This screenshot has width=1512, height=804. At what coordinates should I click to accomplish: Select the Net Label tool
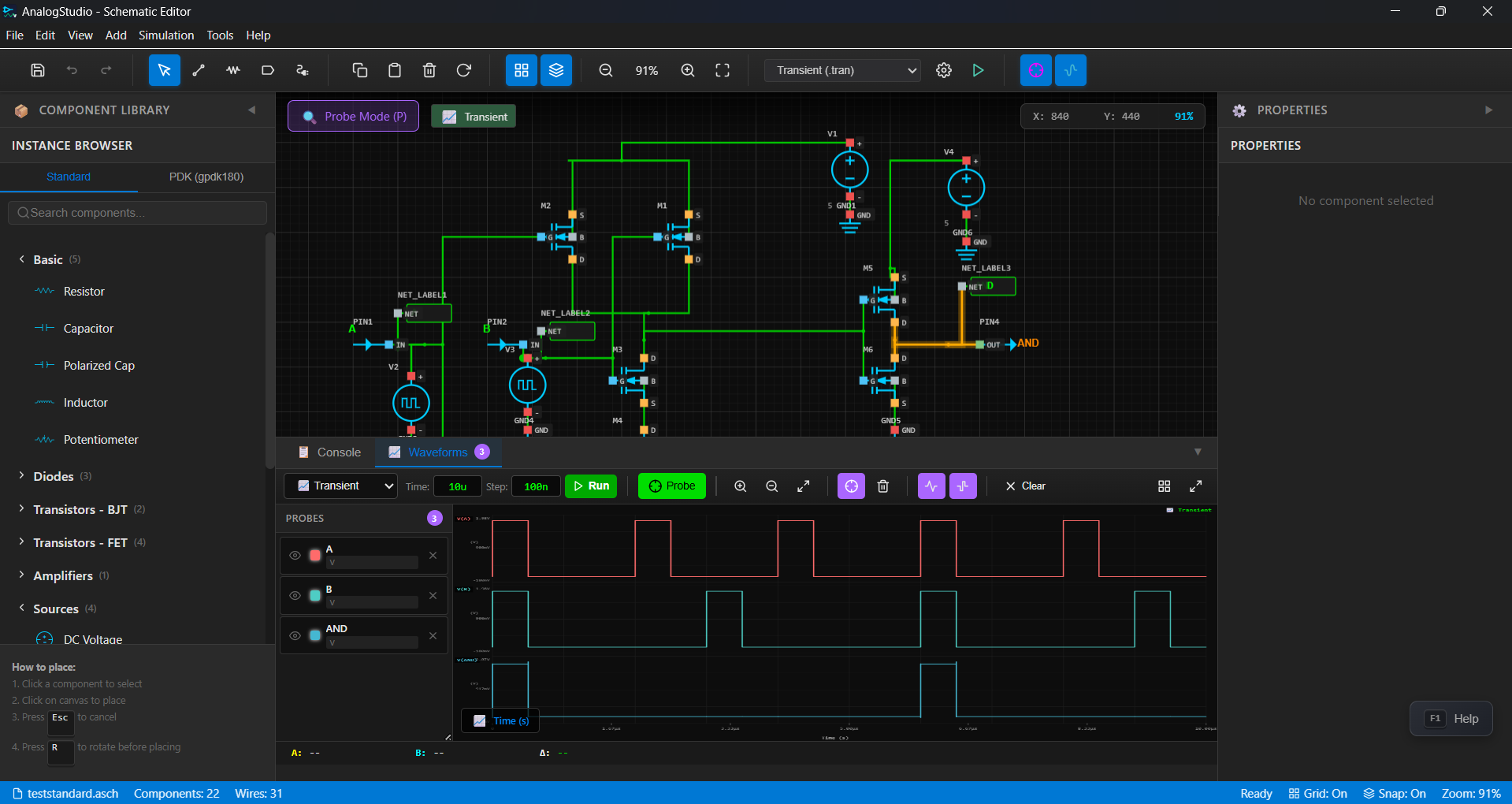267,70
